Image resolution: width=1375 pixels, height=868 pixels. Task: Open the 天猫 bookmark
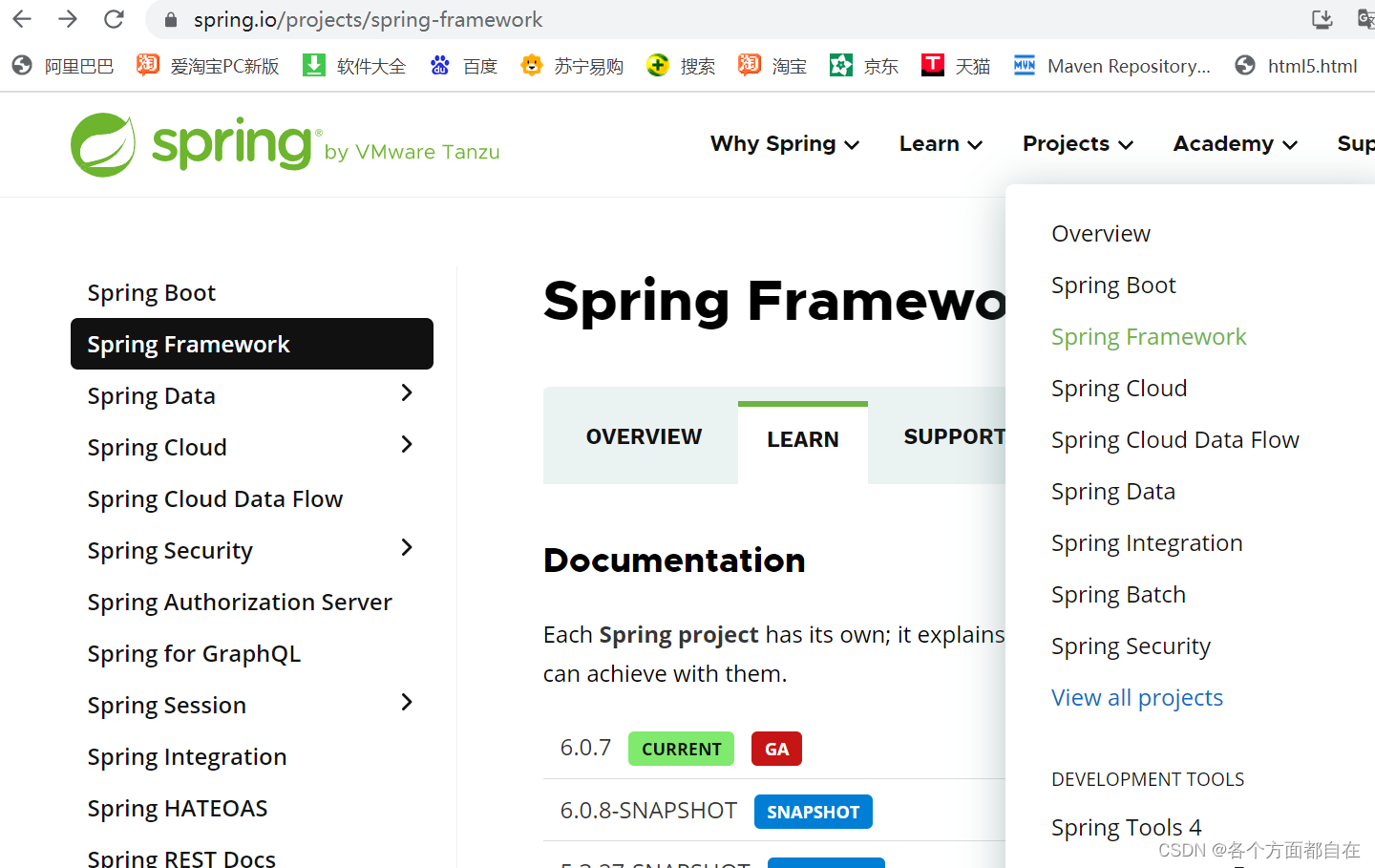coord(956,66)
